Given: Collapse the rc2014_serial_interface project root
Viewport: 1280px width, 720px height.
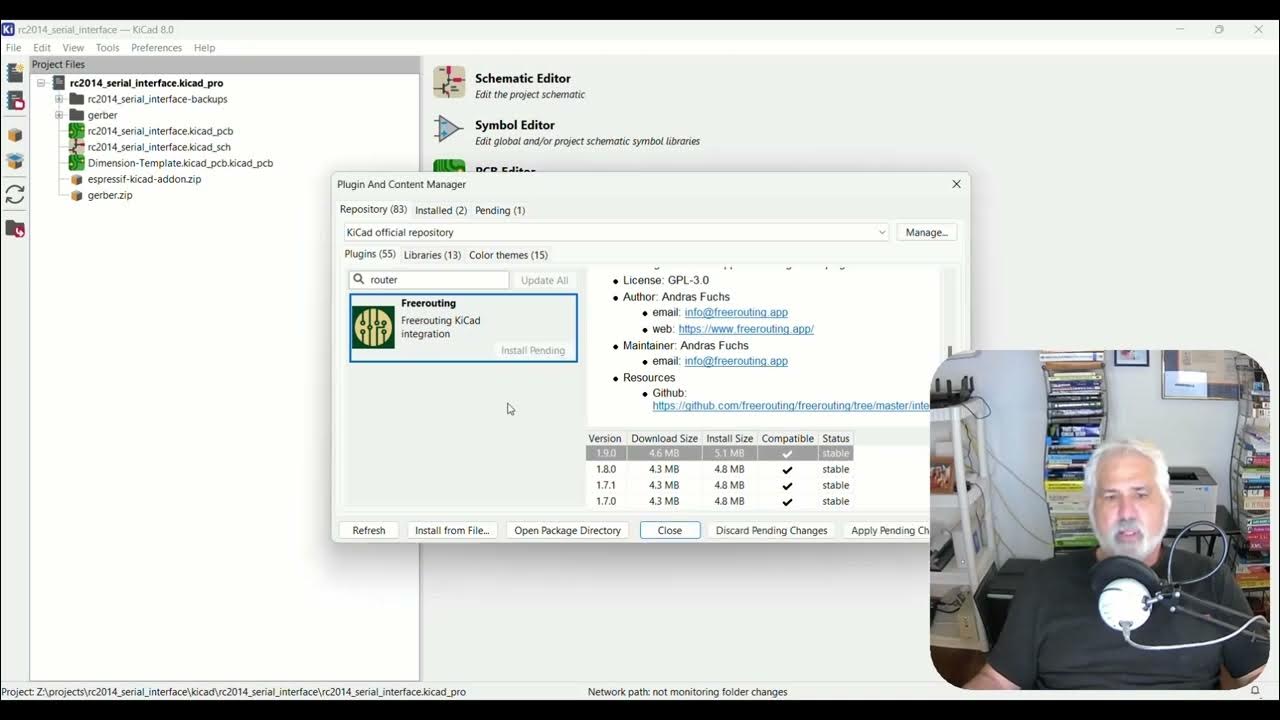Looking at the screenshot, I should coord(41,83).
